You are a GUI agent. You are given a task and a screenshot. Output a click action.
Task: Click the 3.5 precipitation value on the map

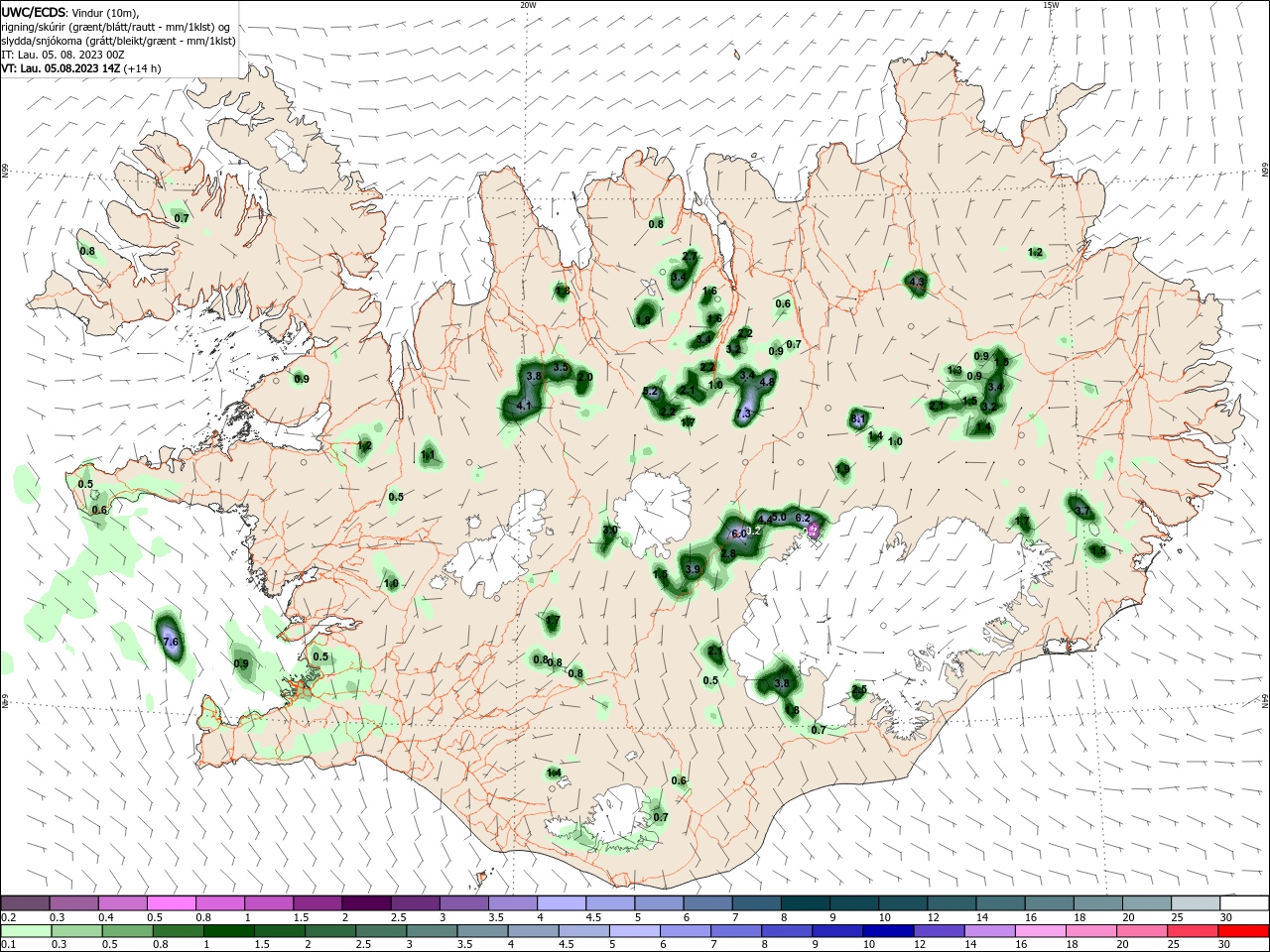tap(560, 367)
